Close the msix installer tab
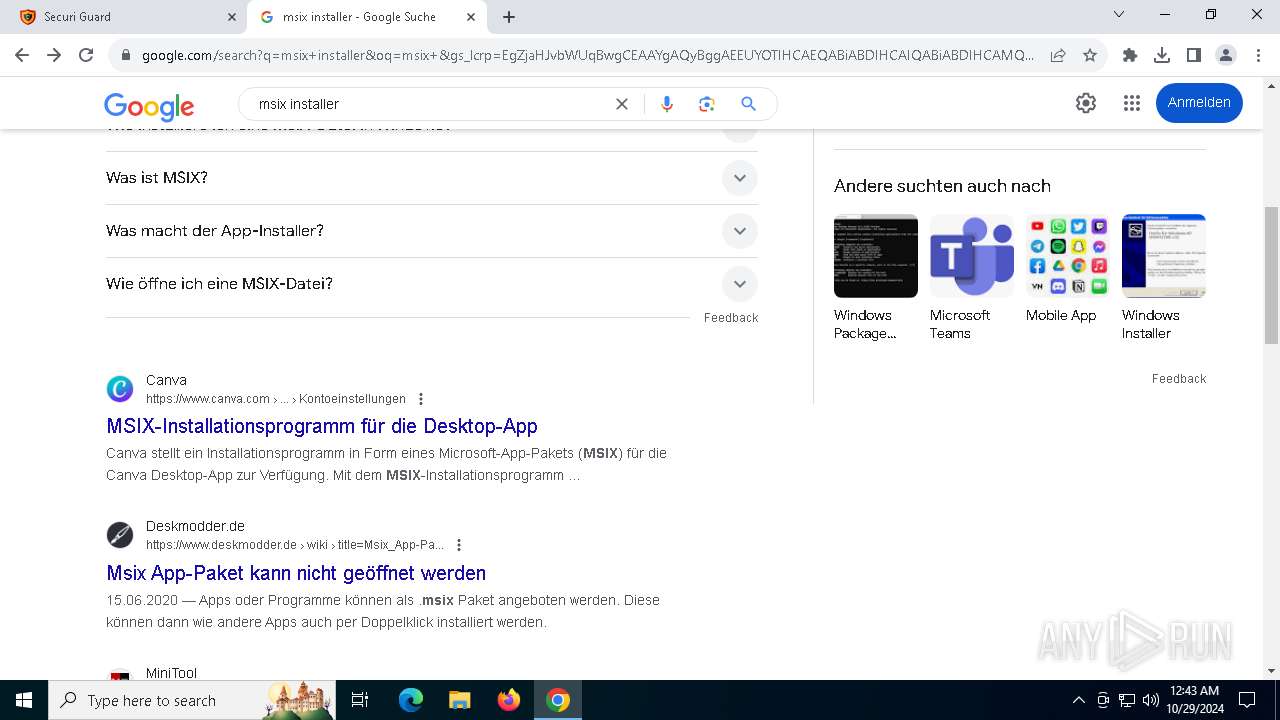 [471, 17]
